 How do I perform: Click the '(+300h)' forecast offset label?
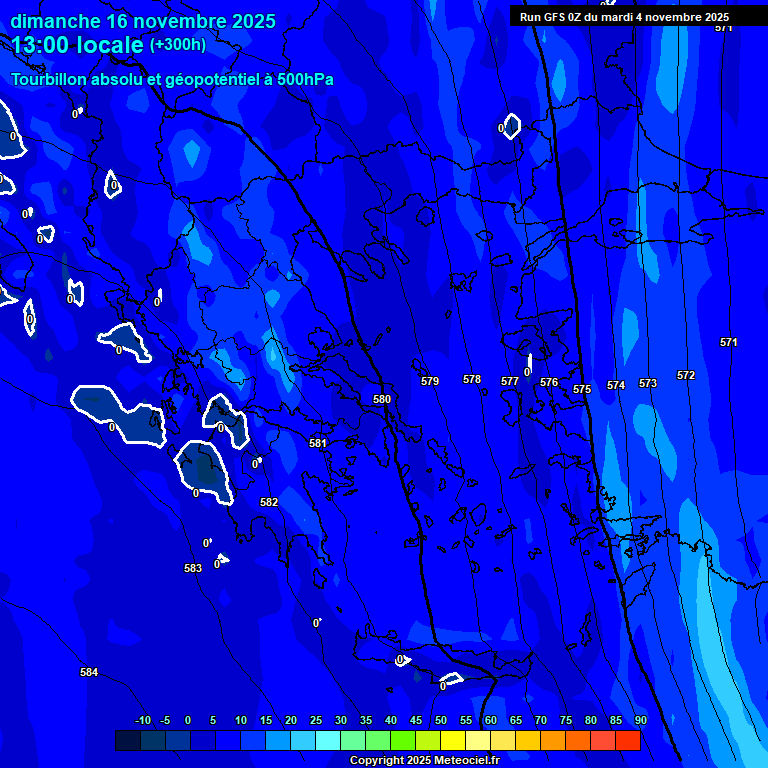coord(178,45)
